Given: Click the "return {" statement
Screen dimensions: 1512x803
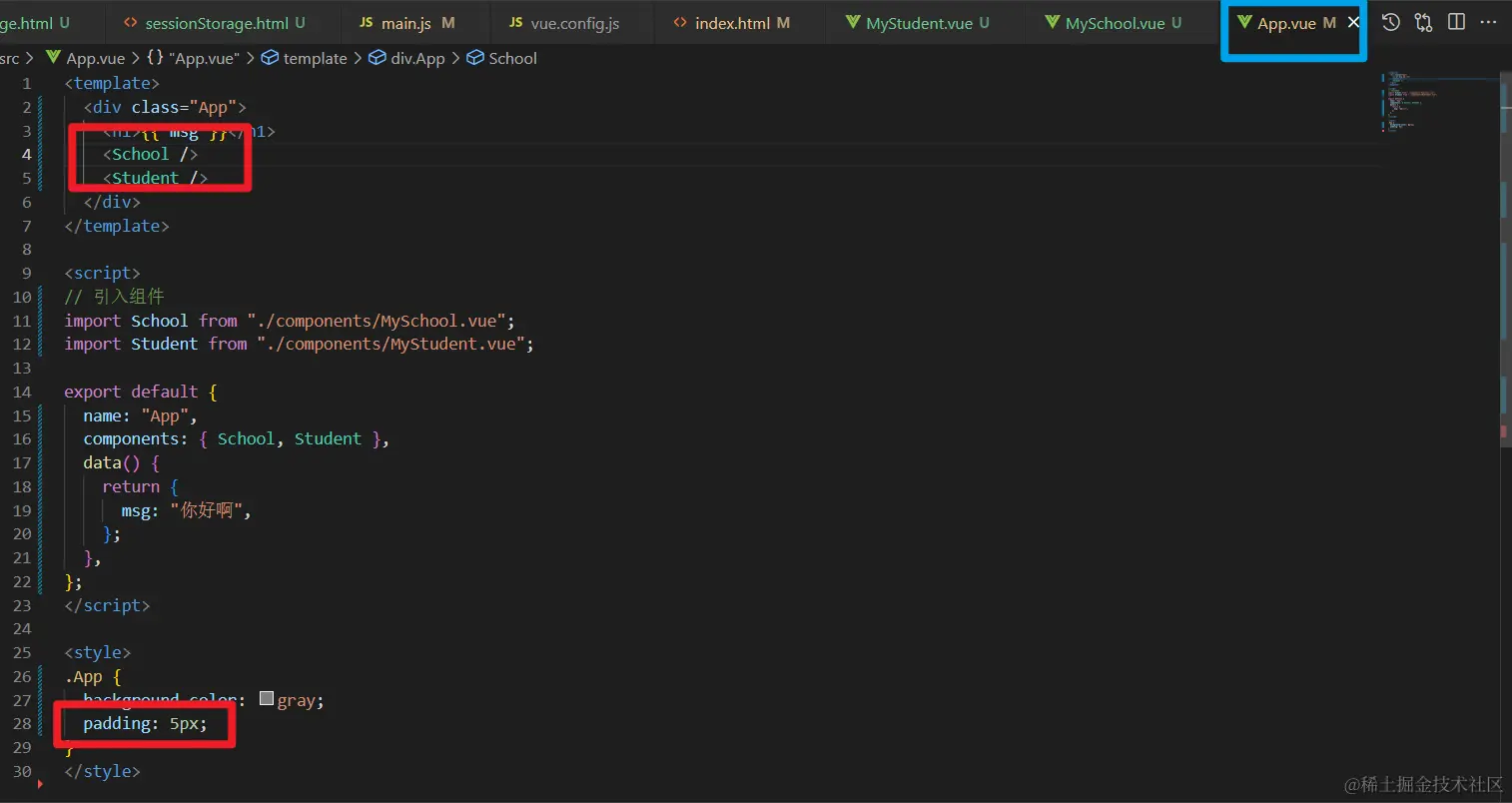Looking at the screenshot, I should pos(141,486).
